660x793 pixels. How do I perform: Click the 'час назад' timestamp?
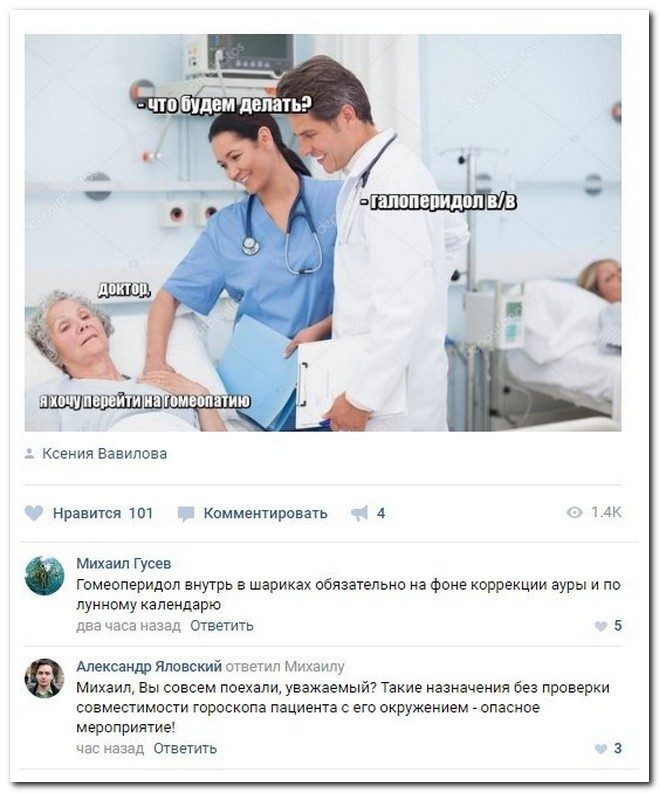110,749
